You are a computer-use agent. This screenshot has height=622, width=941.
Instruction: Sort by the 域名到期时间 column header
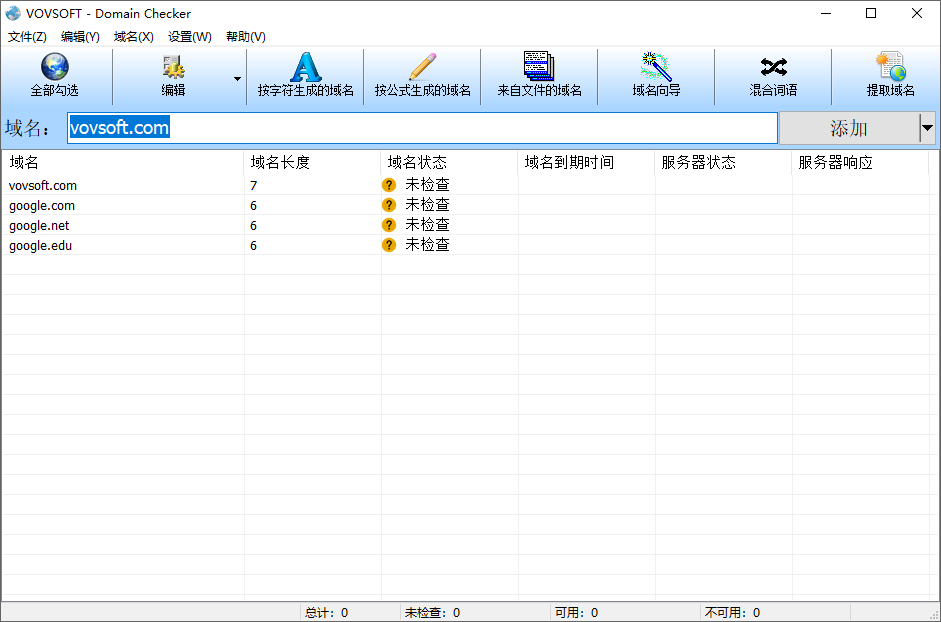(x=586, y=163)
